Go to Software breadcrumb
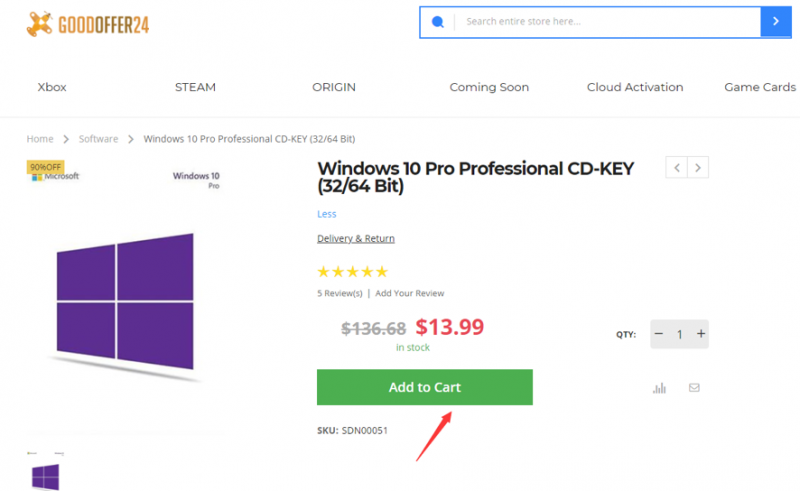Screen dimensions: 800x491 [x=99, y=139]
